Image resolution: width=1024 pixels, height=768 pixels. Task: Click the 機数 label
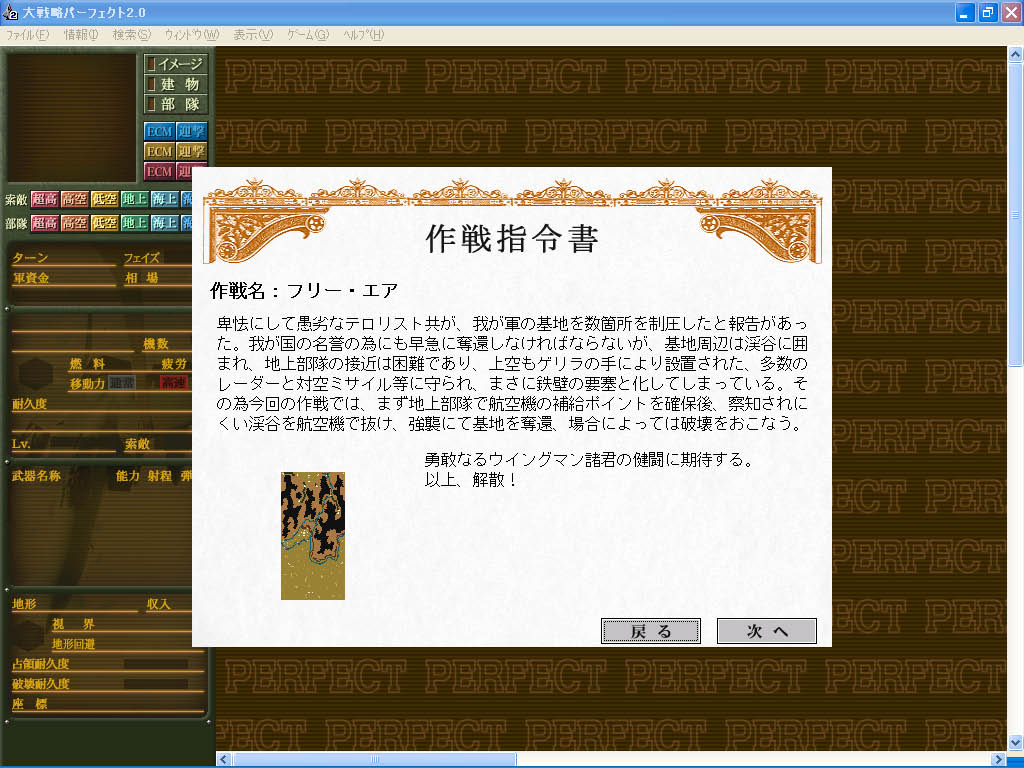coord(156,344)
